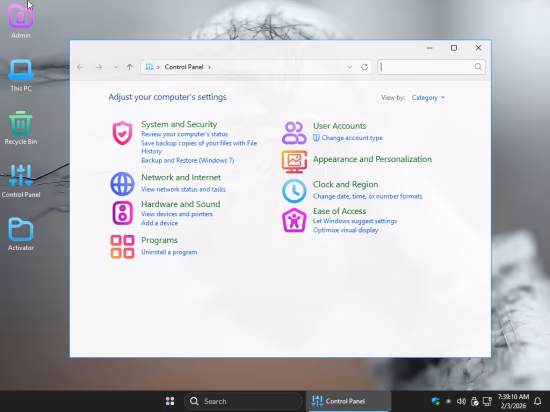Select the Recycle Bin desktop icon
Viewport: 550px width, 412px height.
[21, 128]
